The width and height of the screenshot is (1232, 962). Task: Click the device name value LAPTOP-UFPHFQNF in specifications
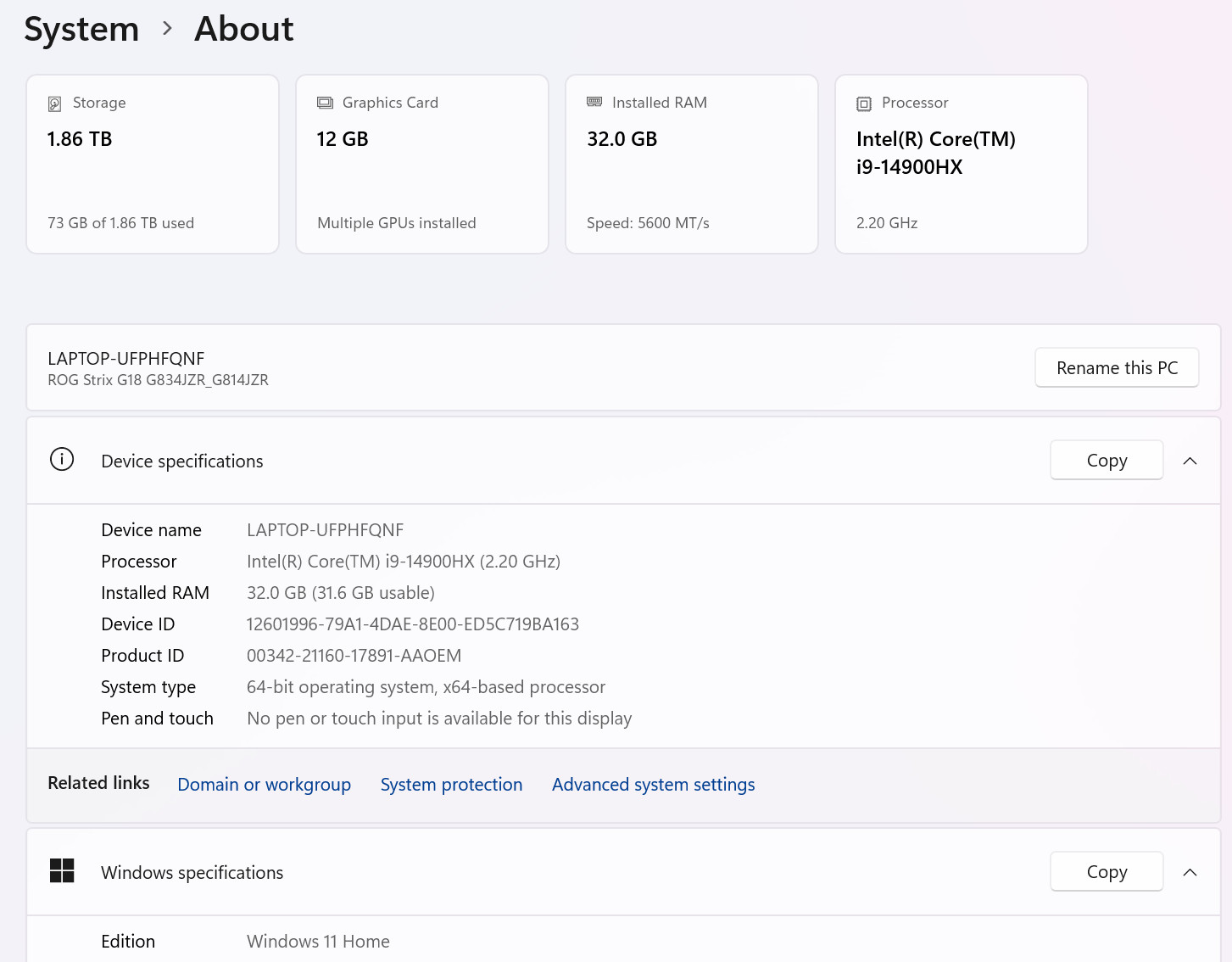[325, 530]
